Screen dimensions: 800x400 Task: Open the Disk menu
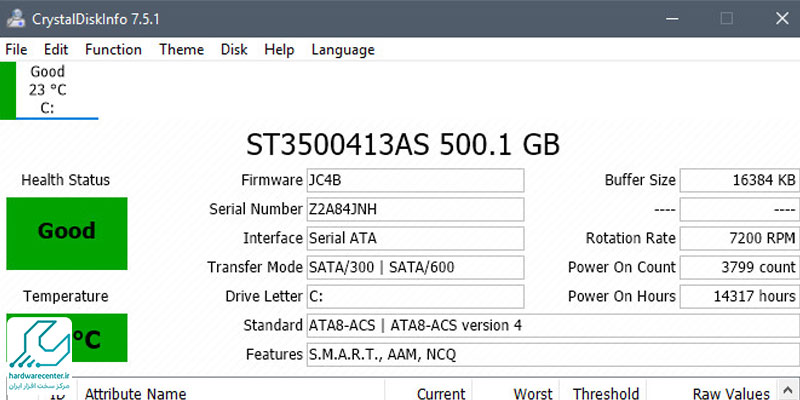(234, 49)
